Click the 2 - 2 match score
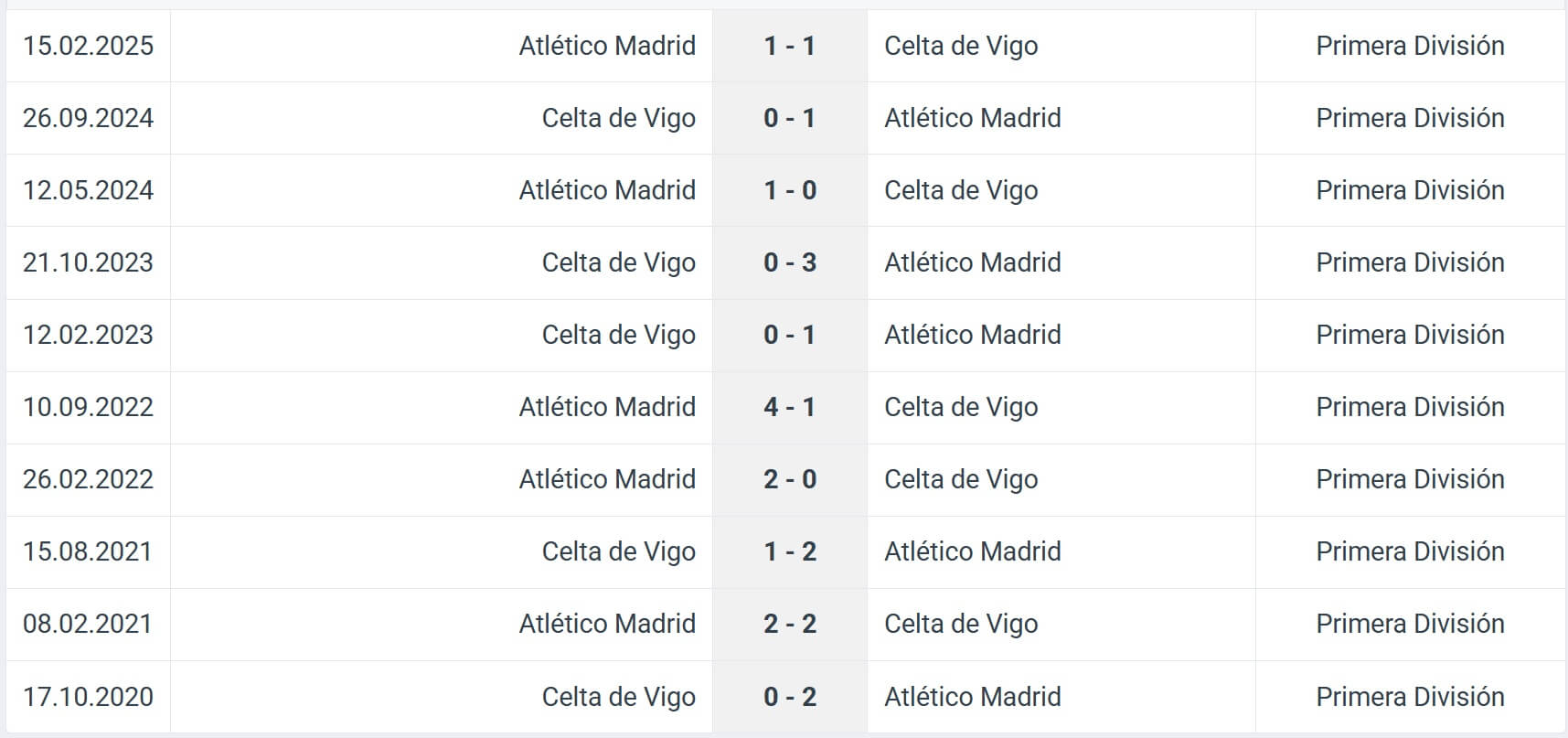This screenshot has width=1568, height=738. (x=789, y=624)
